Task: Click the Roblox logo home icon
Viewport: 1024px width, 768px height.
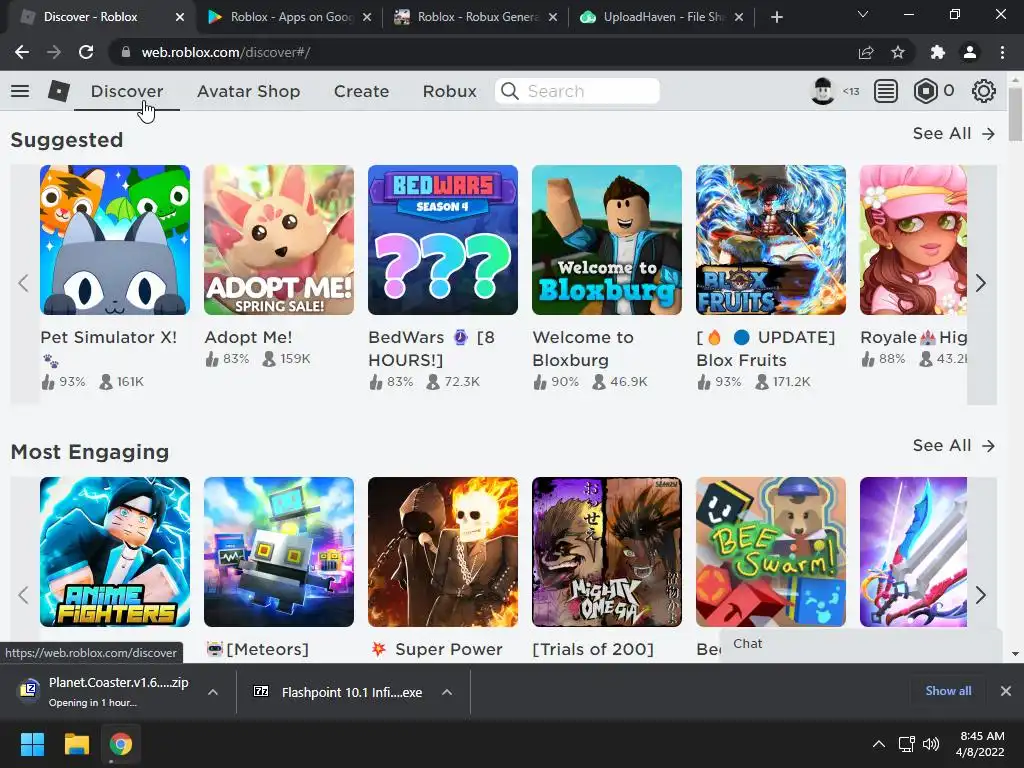Action: point(59,91)
